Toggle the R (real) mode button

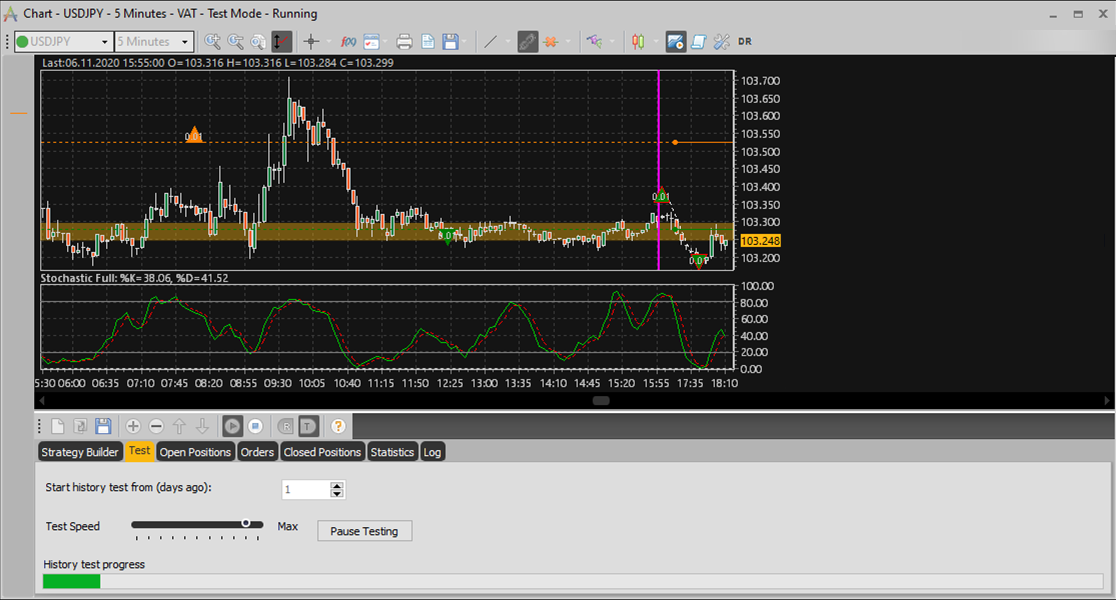point(285,426)
